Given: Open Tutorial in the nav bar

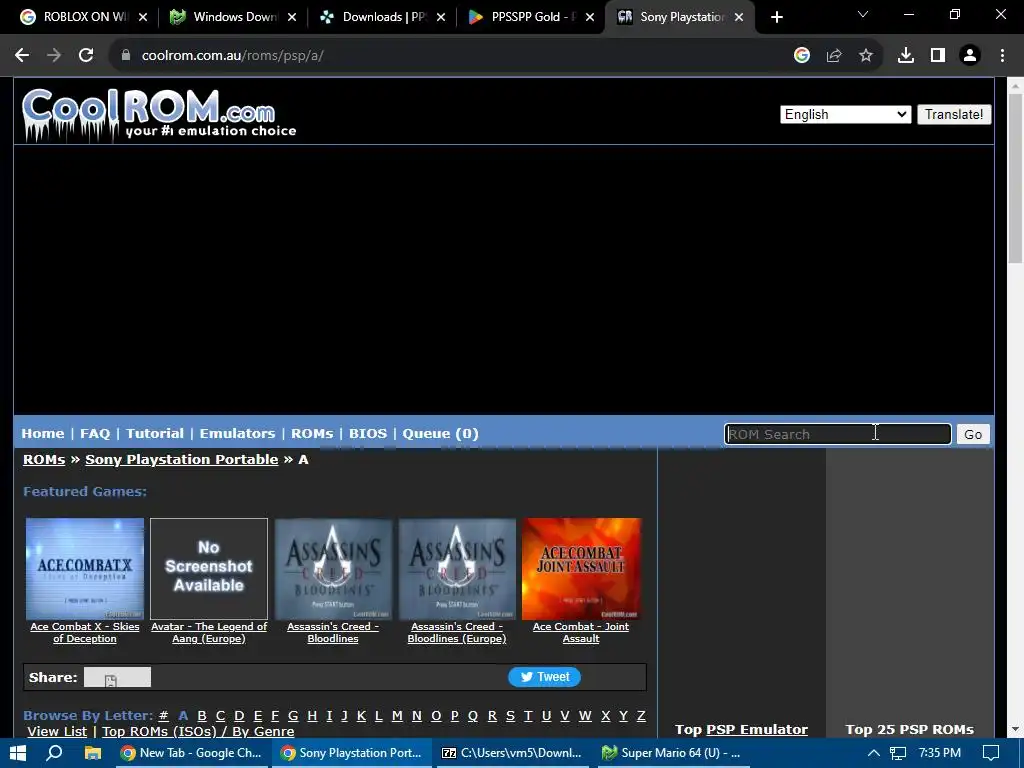Looking at the screenshot, I should tap(155, 434).
